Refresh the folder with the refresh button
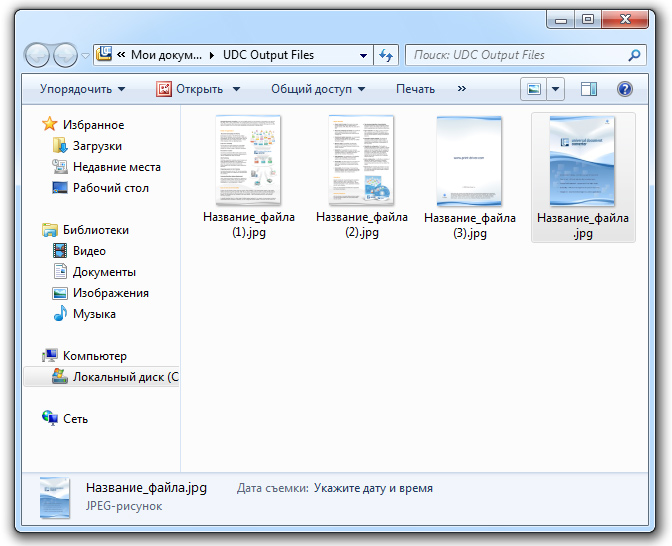Image resolution: width=672 pixels, height=546 pixels. pyautogui.click(x=386, y=55)
